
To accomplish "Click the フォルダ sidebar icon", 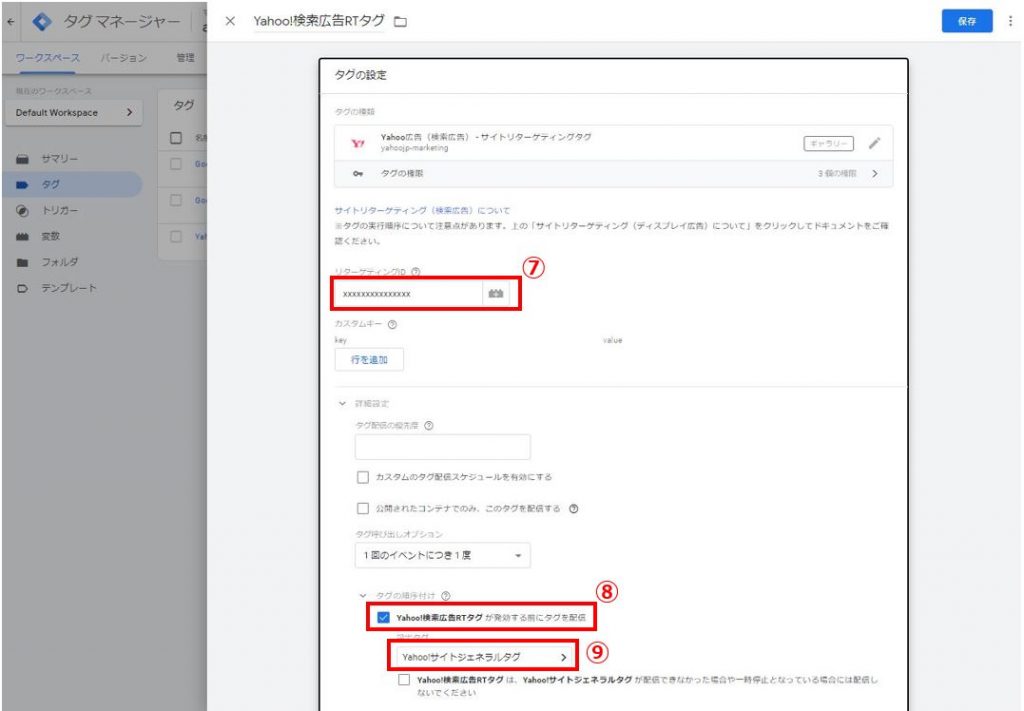I will (x=22, y=262).
